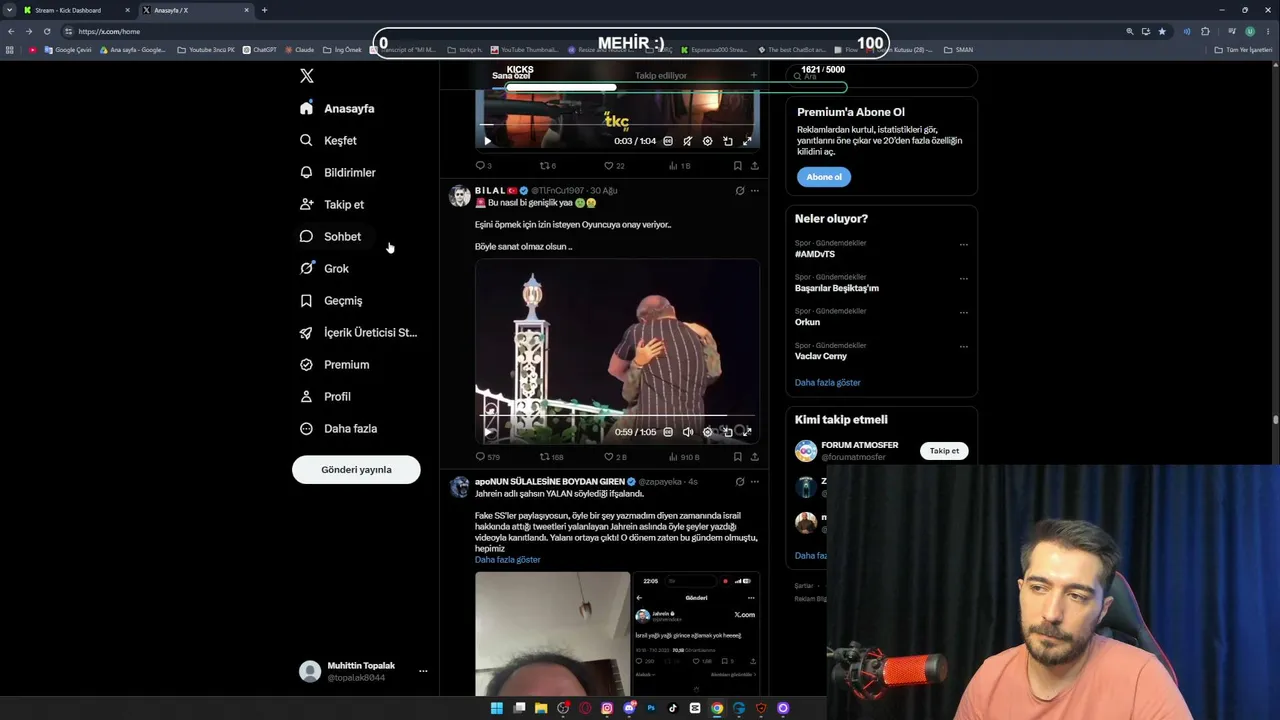Switch to the Sana özel tab

(x=511, y=75)
